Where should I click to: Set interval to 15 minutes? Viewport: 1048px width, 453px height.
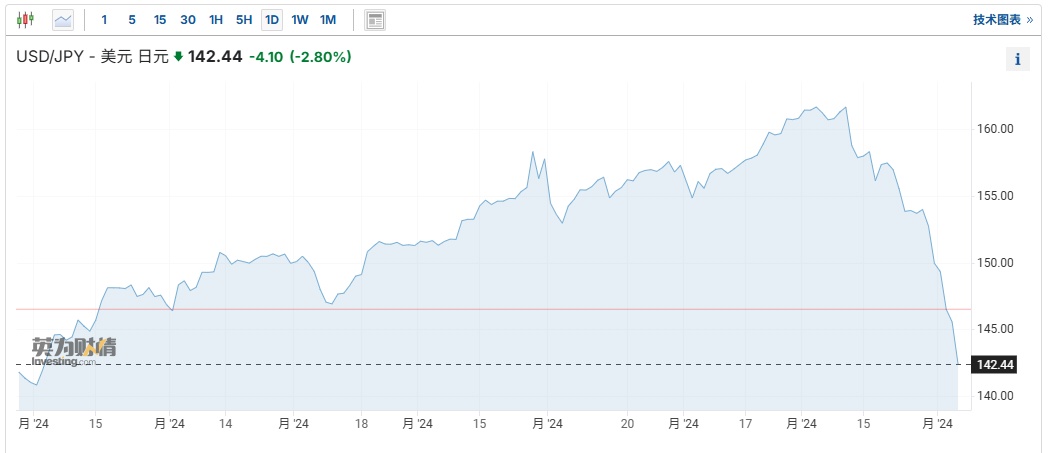point(160,19)
